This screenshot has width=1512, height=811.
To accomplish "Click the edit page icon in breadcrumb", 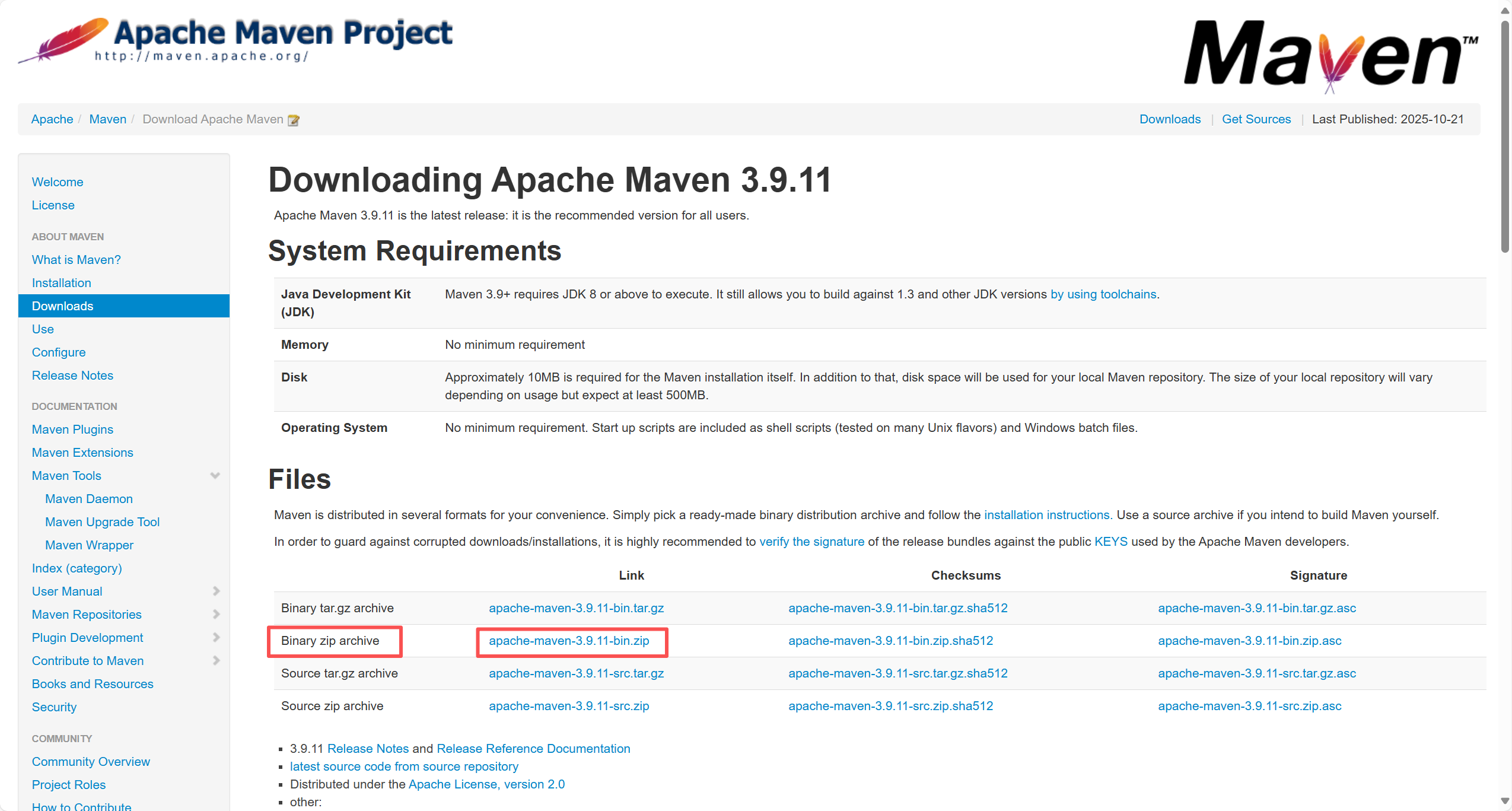I will [294, 120].
